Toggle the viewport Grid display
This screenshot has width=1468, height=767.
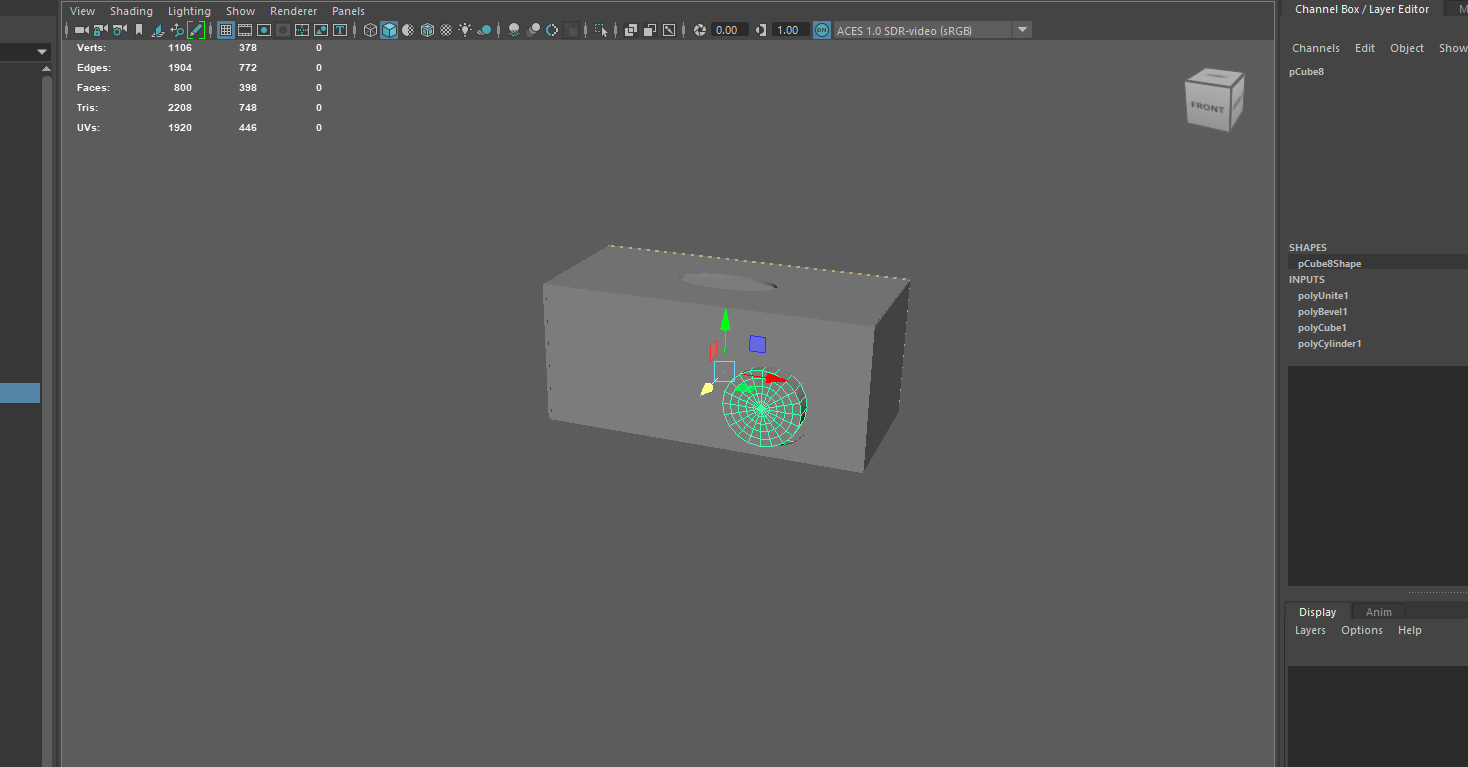(226, 30)
